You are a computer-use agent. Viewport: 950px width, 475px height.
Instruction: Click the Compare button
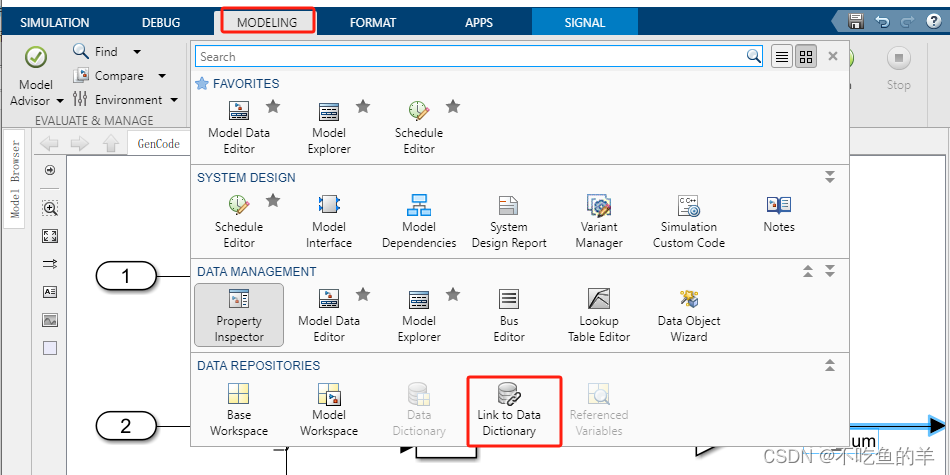(x=110, y=76)
